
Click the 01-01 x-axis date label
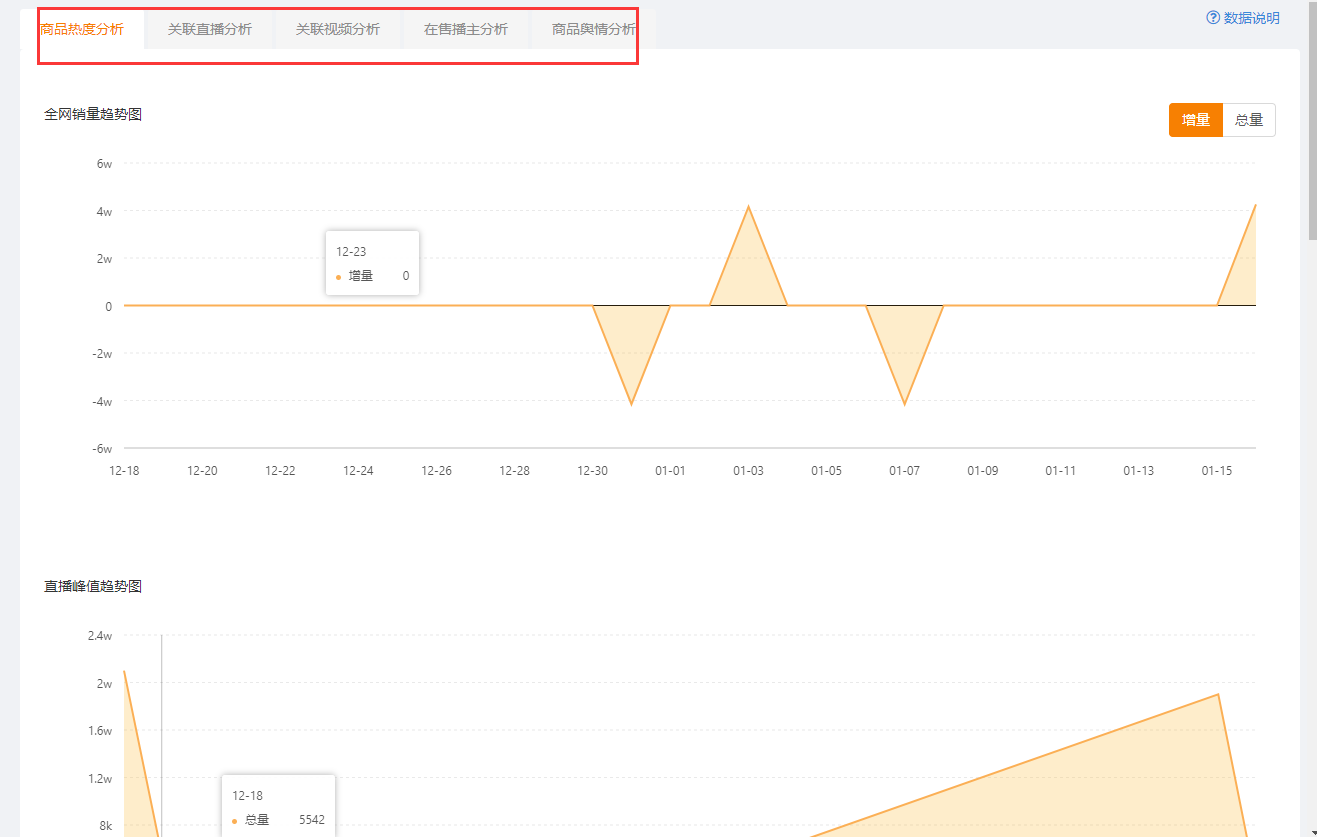(x=670, y=470)
